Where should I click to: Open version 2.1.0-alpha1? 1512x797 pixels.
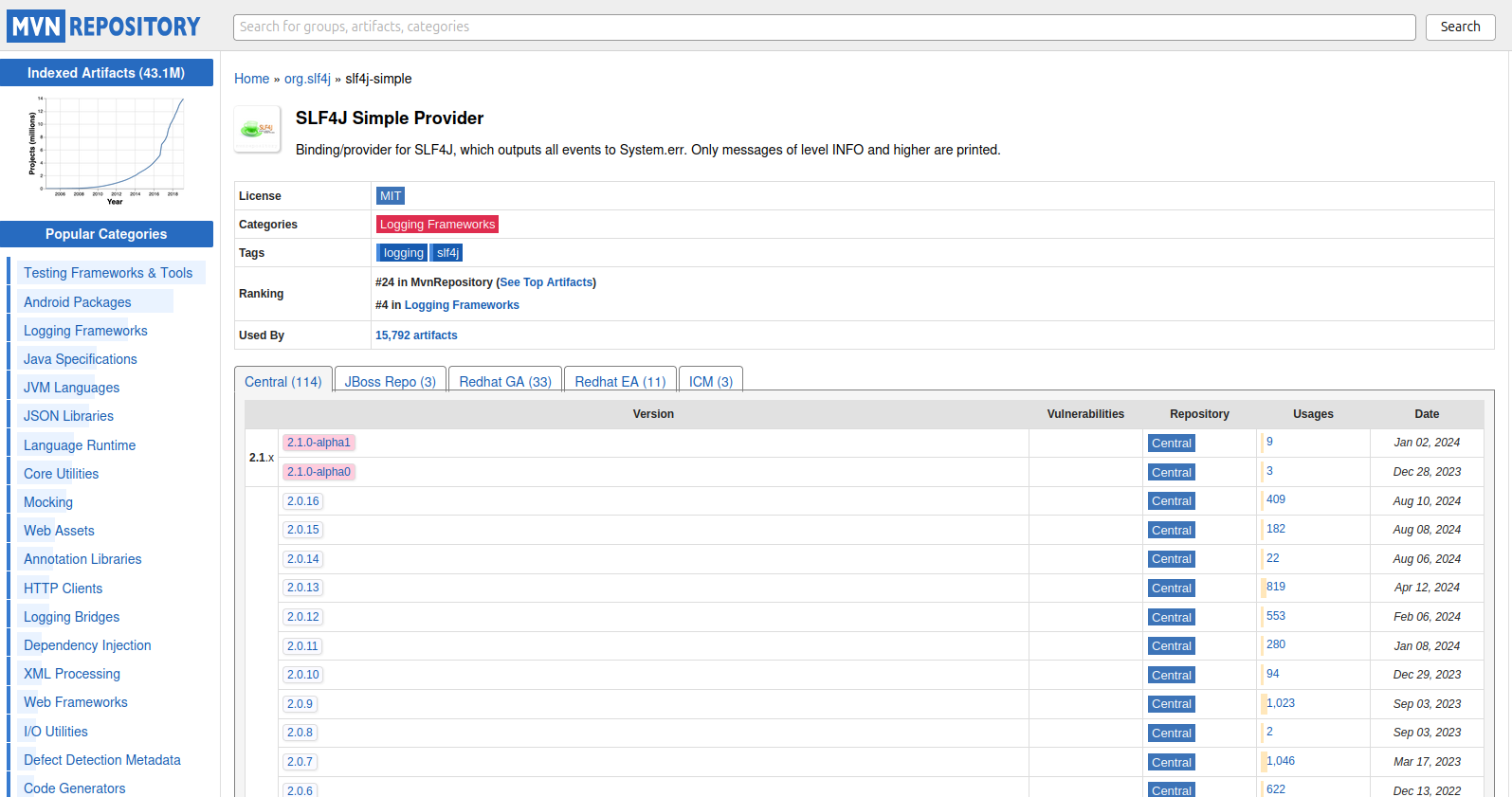319,443
